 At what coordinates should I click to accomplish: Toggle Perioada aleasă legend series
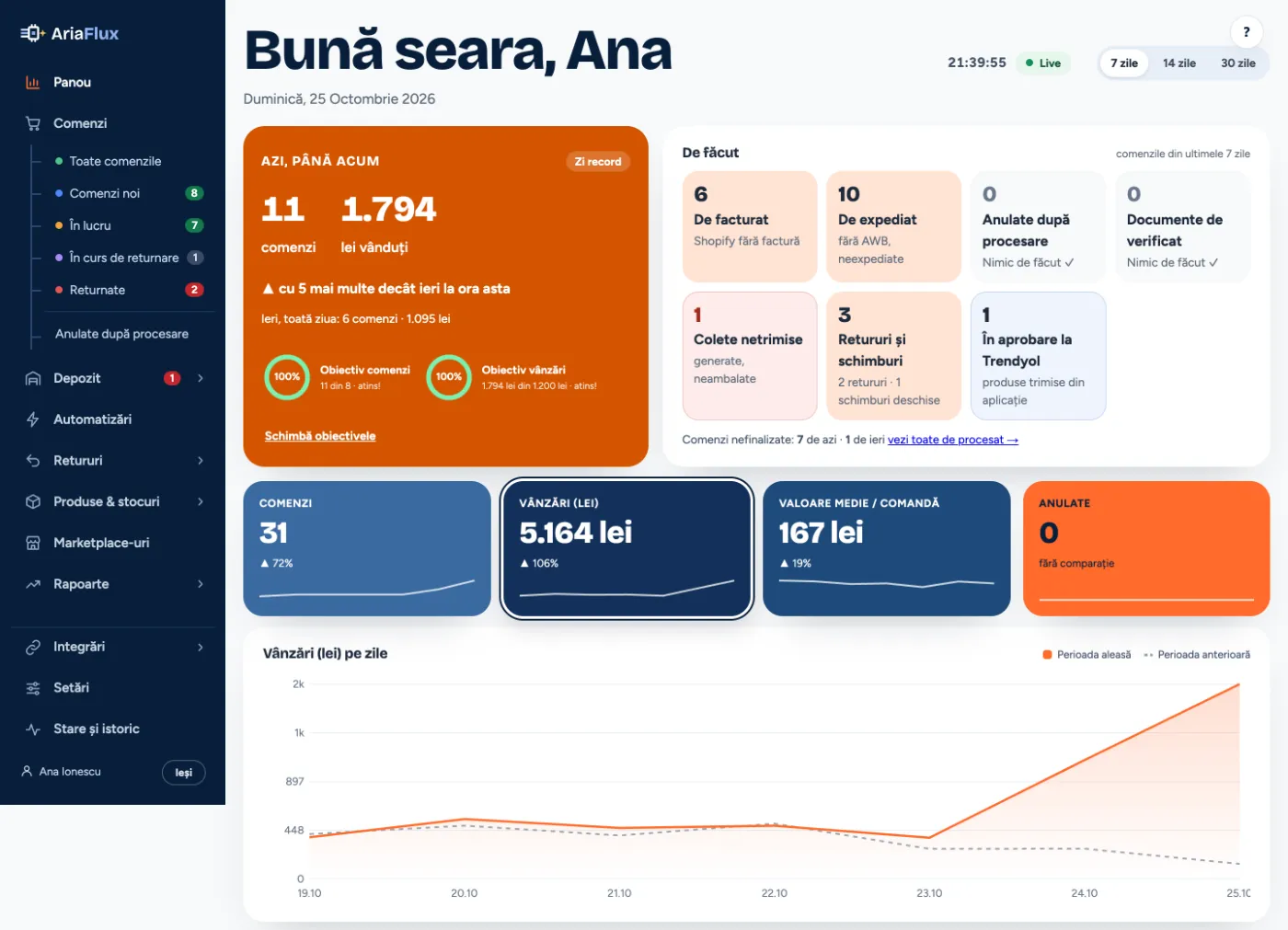[x=1087, y=655]
